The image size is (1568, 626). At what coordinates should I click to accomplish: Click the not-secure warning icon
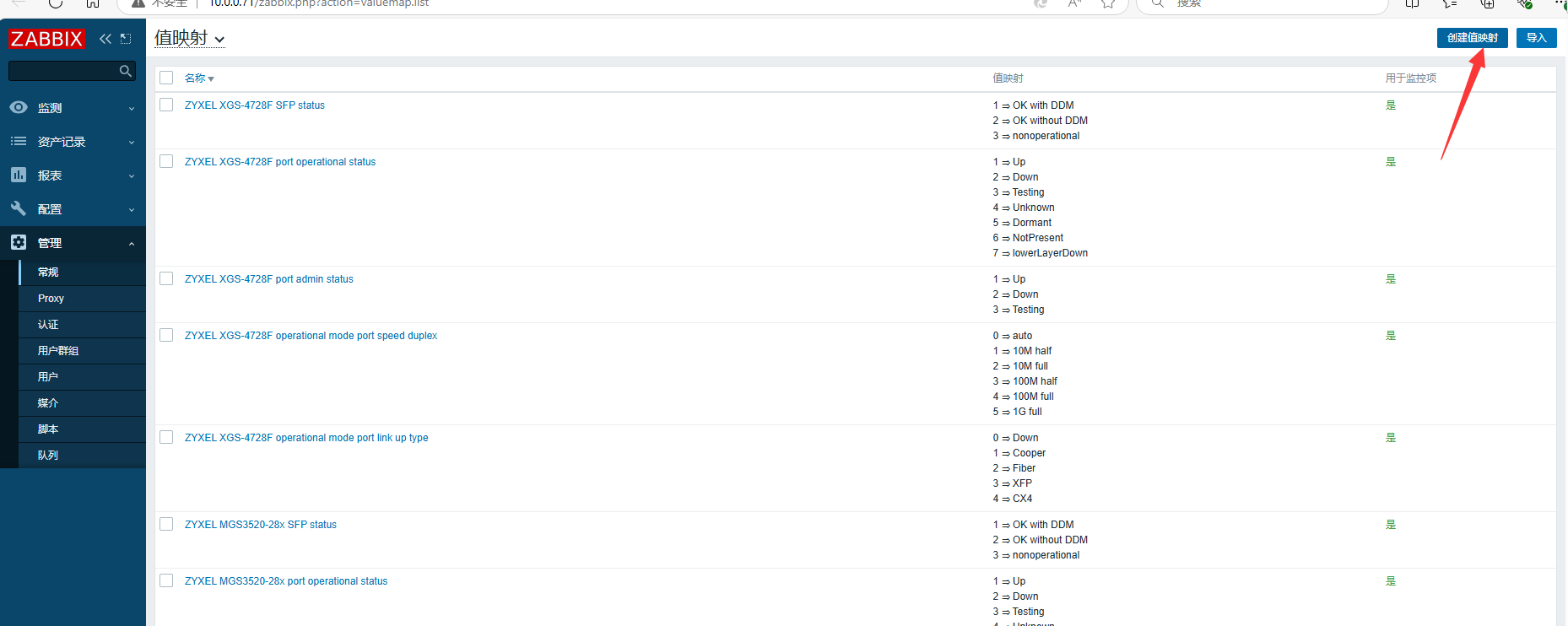pos(138,3)
